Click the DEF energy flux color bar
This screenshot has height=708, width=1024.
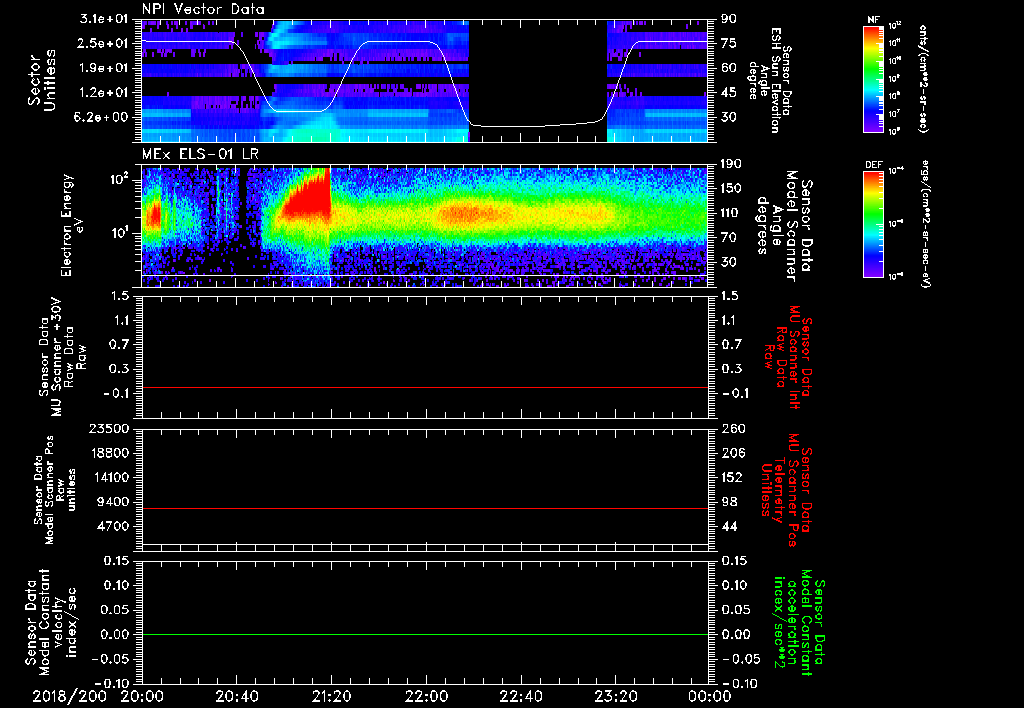click(873, 224)
